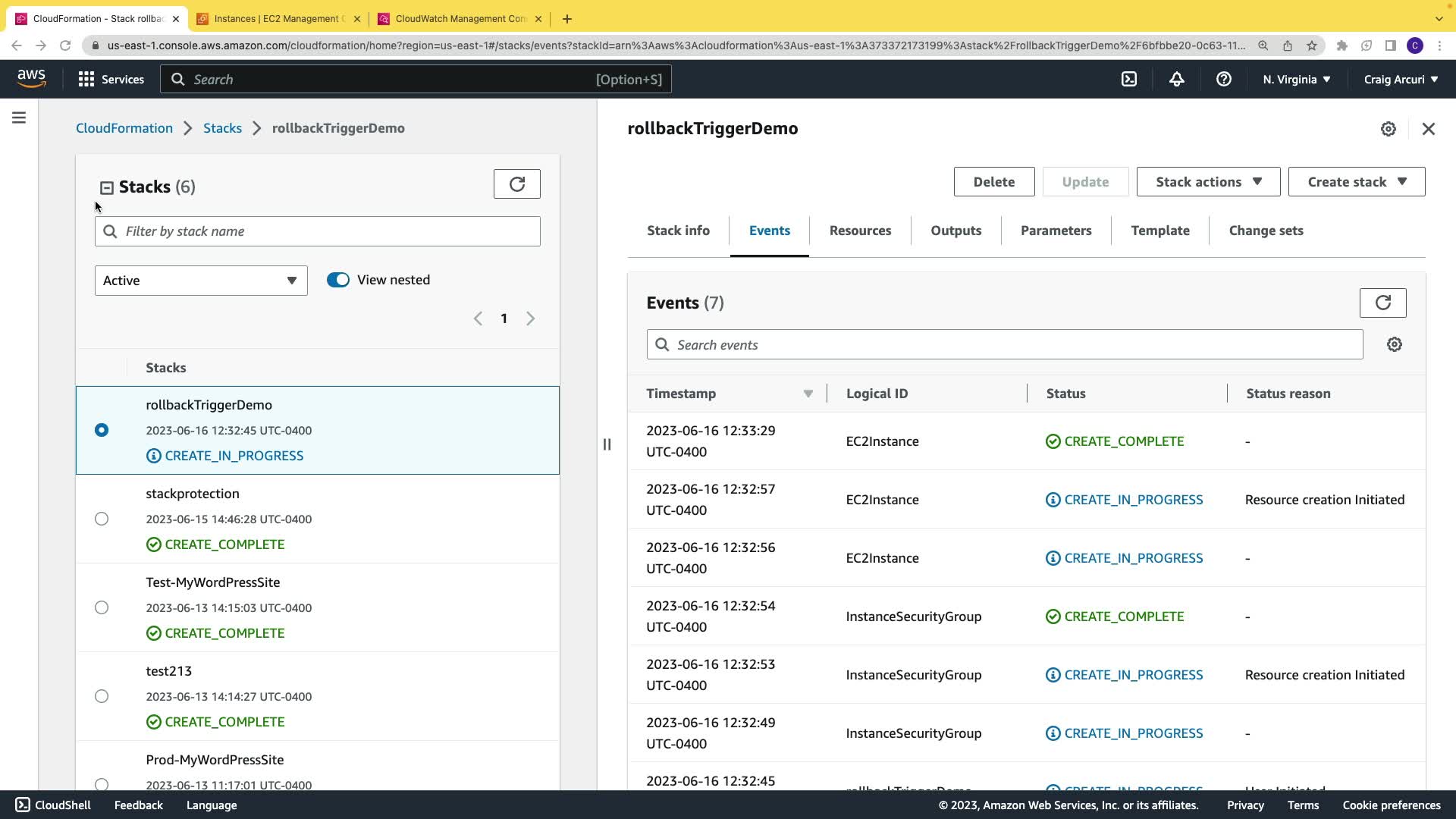This screenshot has height=819, width=1456.
Task: Click the Delete stack button
Action: point(993,182)
